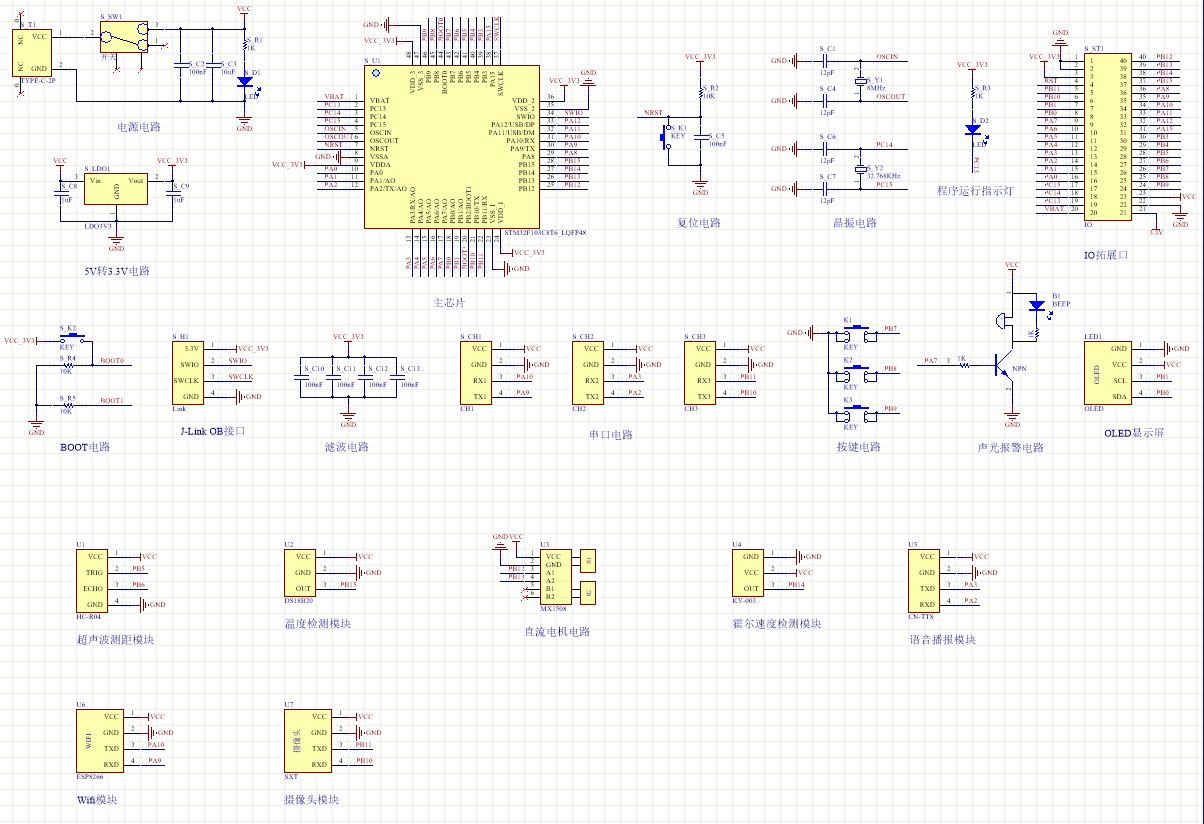Click the B1 BEEP LED symbol
The image size is (1204, 824).
[1036, 305]
